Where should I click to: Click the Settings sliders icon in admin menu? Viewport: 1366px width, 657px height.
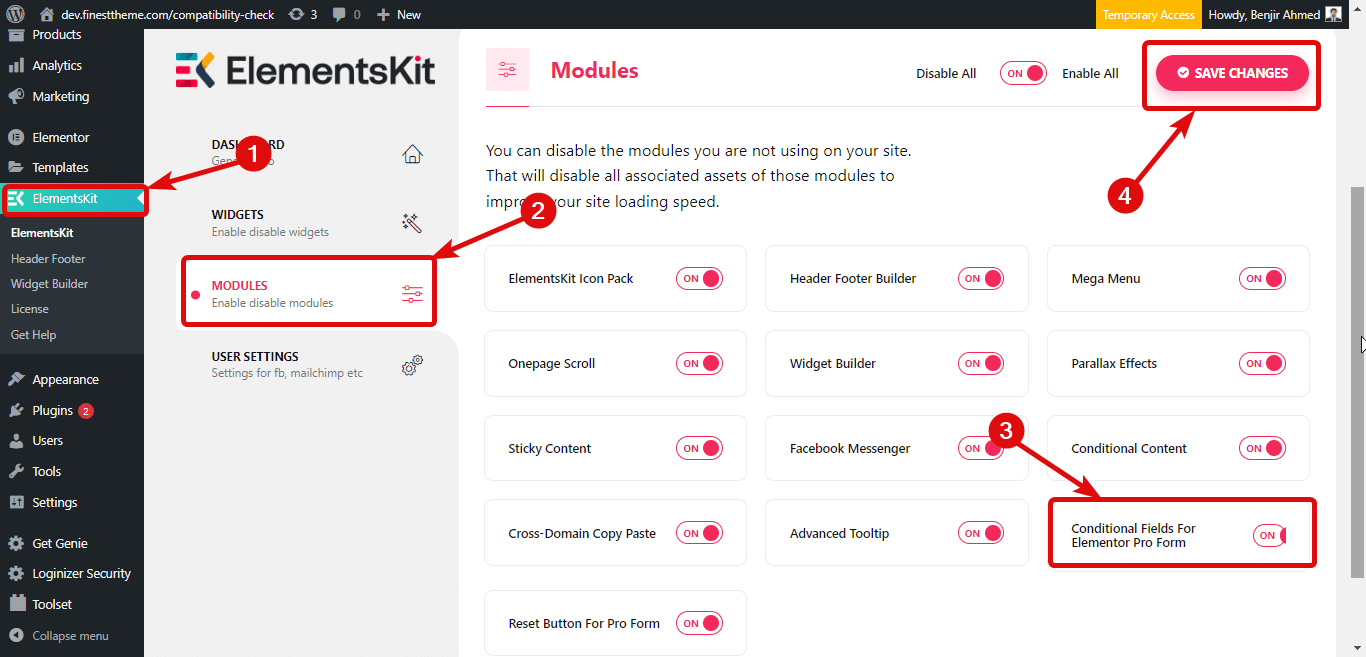[16, 502]
